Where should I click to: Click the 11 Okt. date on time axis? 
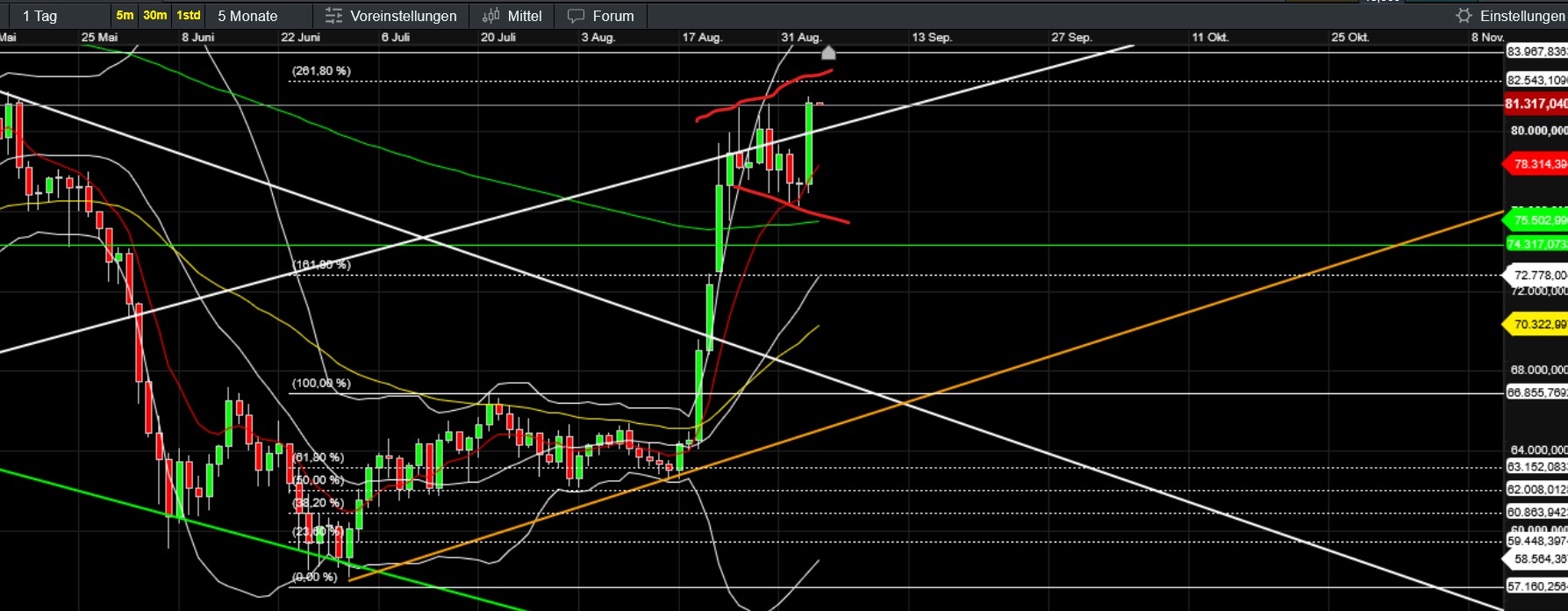[x=1210, y=37]
